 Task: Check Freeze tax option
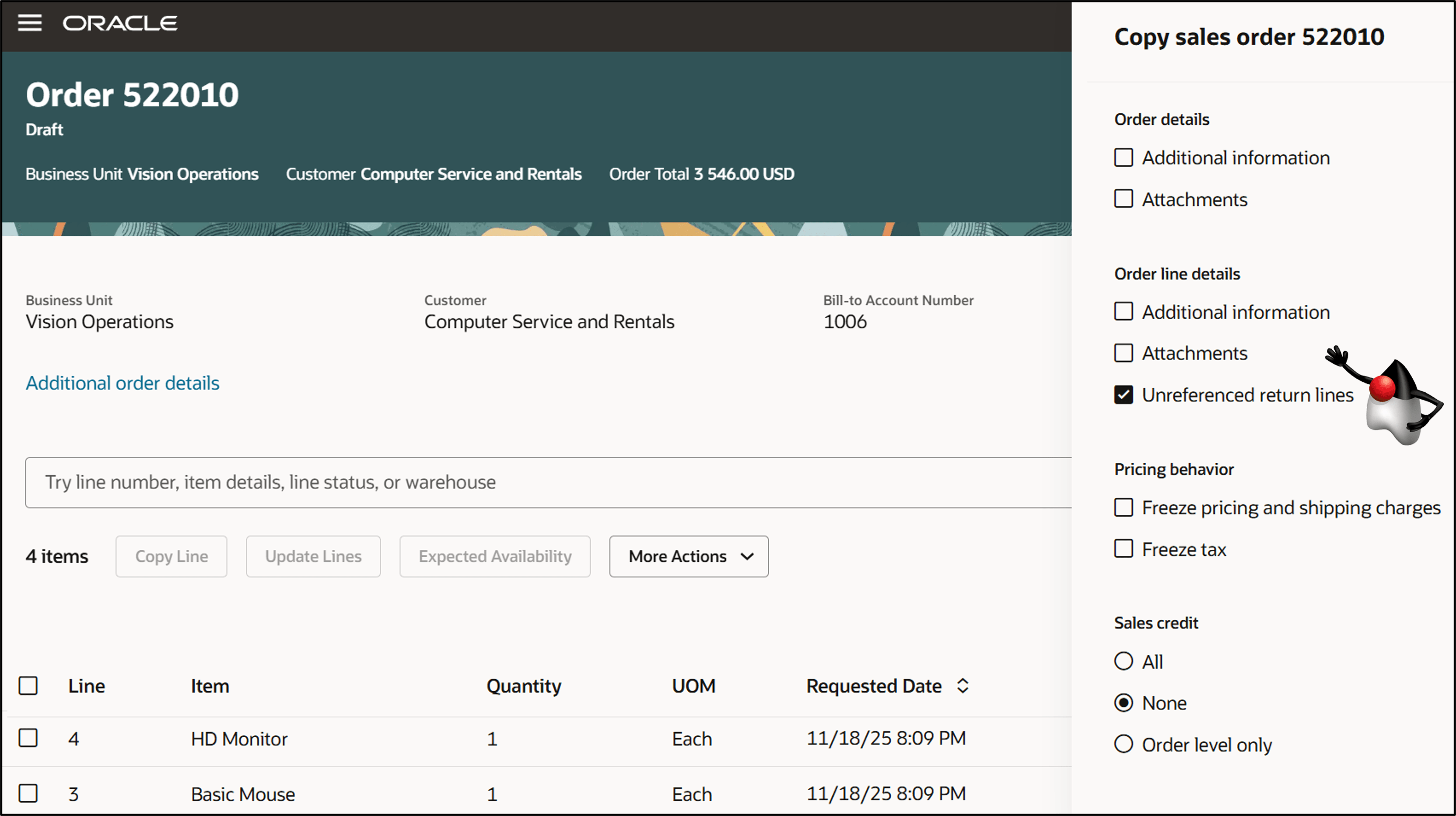(x=1123, y=548)
